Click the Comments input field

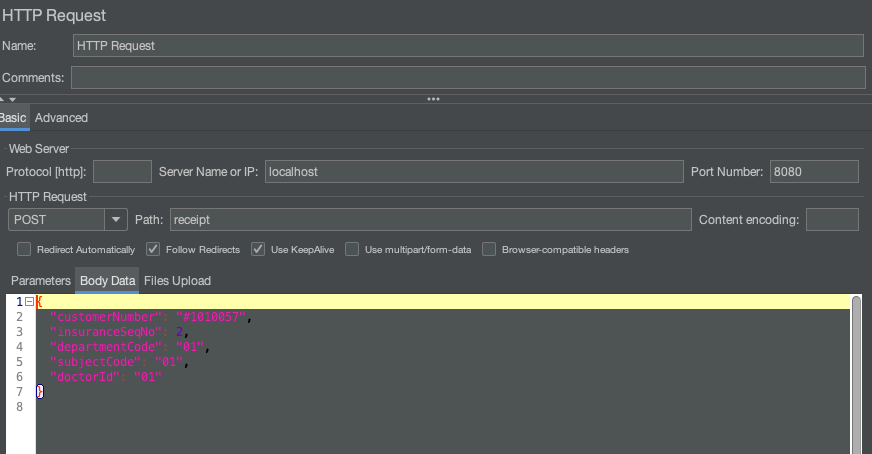tap(468, 77)
